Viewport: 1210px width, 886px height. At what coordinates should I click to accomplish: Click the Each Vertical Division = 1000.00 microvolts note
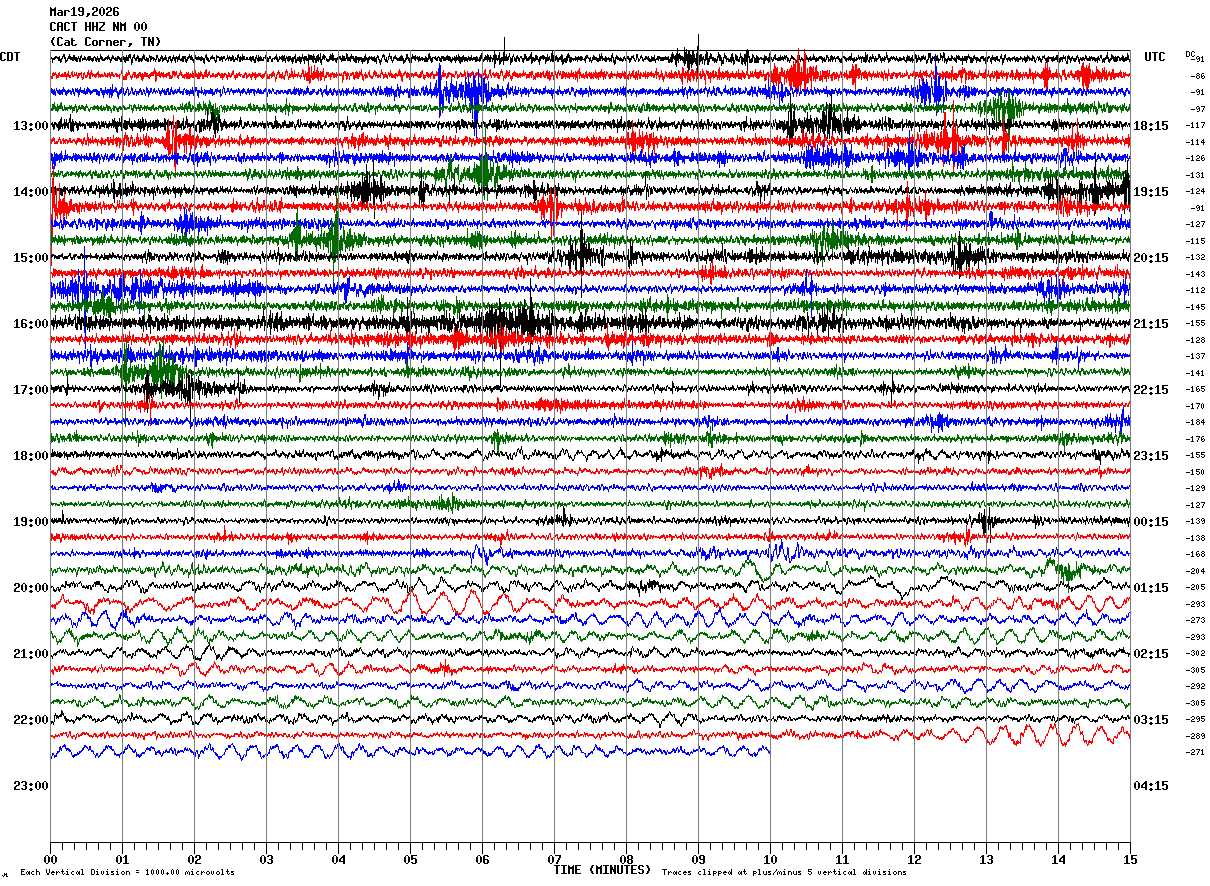[127, 873]
